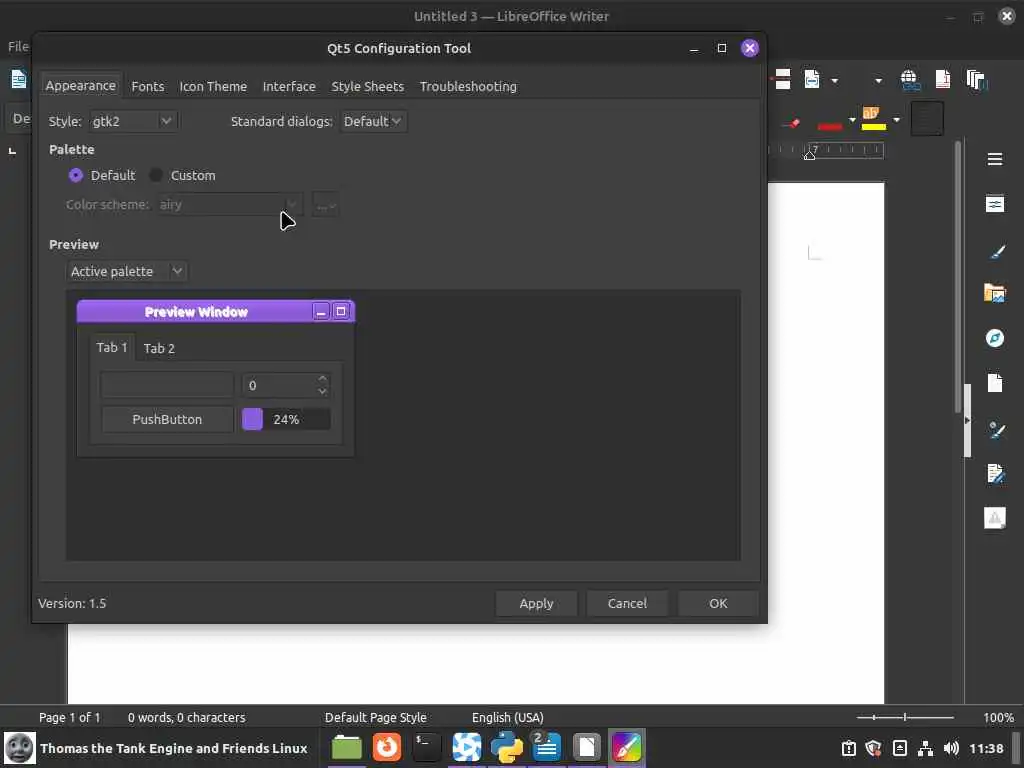The image size is (1024, 768).
Task: Click the Preview Window maximize button
Action: (341, 312)
